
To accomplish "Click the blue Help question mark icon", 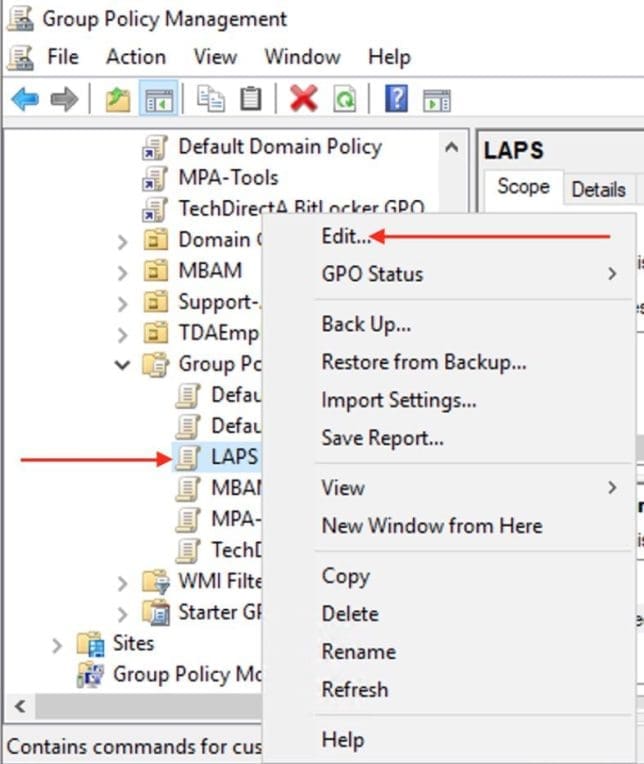I will (396, 98).
